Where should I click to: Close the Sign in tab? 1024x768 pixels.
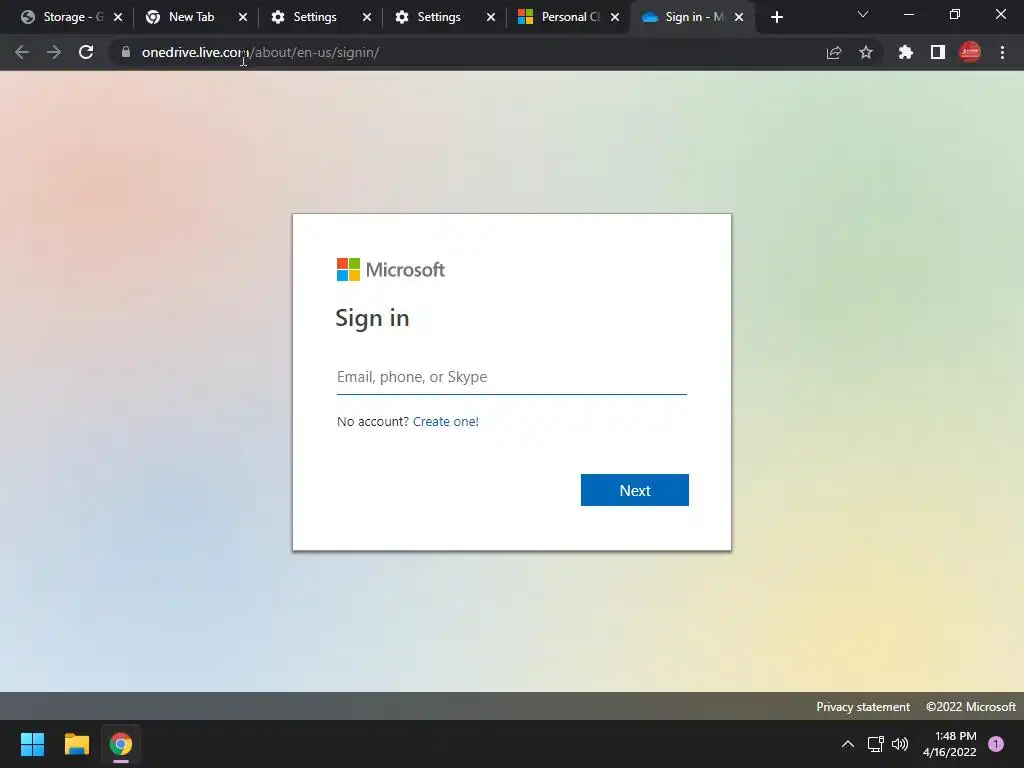point(739,17)
